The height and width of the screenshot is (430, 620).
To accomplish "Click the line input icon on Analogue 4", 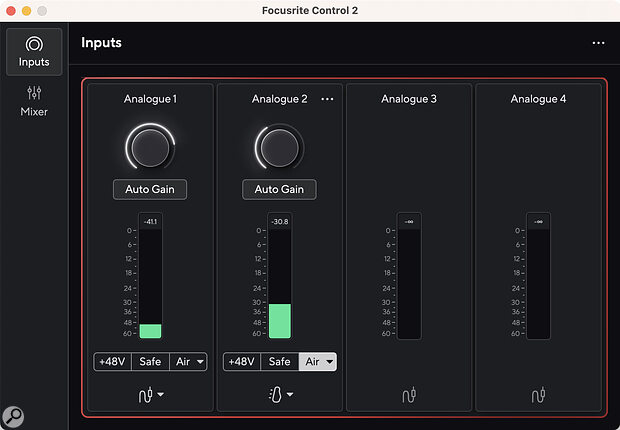I will click(538, 395).
